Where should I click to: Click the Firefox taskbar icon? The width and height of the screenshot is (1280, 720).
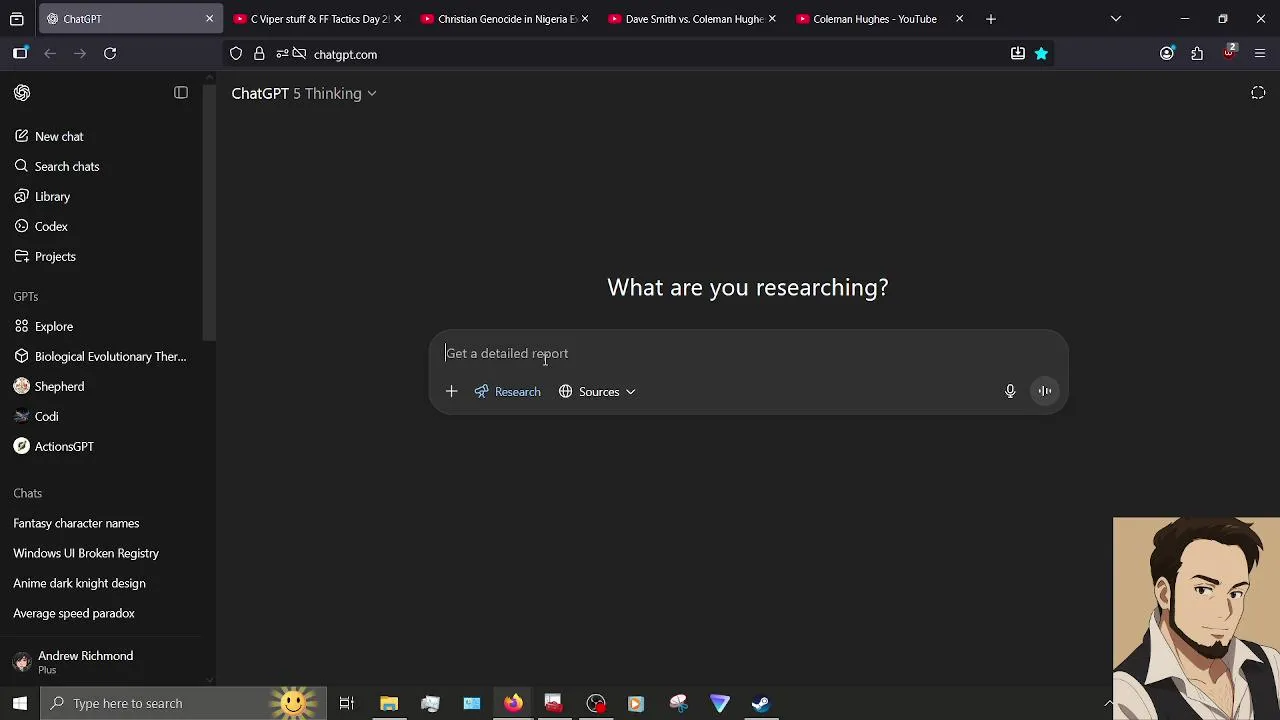point(513,704)
